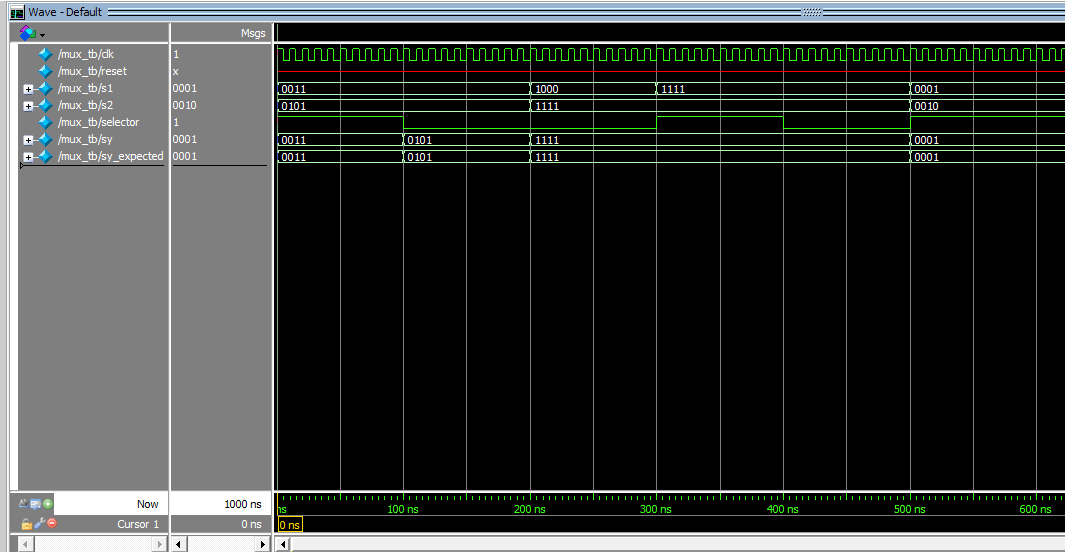
Task: Select the reset value x in Msgs column
Action: click(x=176, y=71)
